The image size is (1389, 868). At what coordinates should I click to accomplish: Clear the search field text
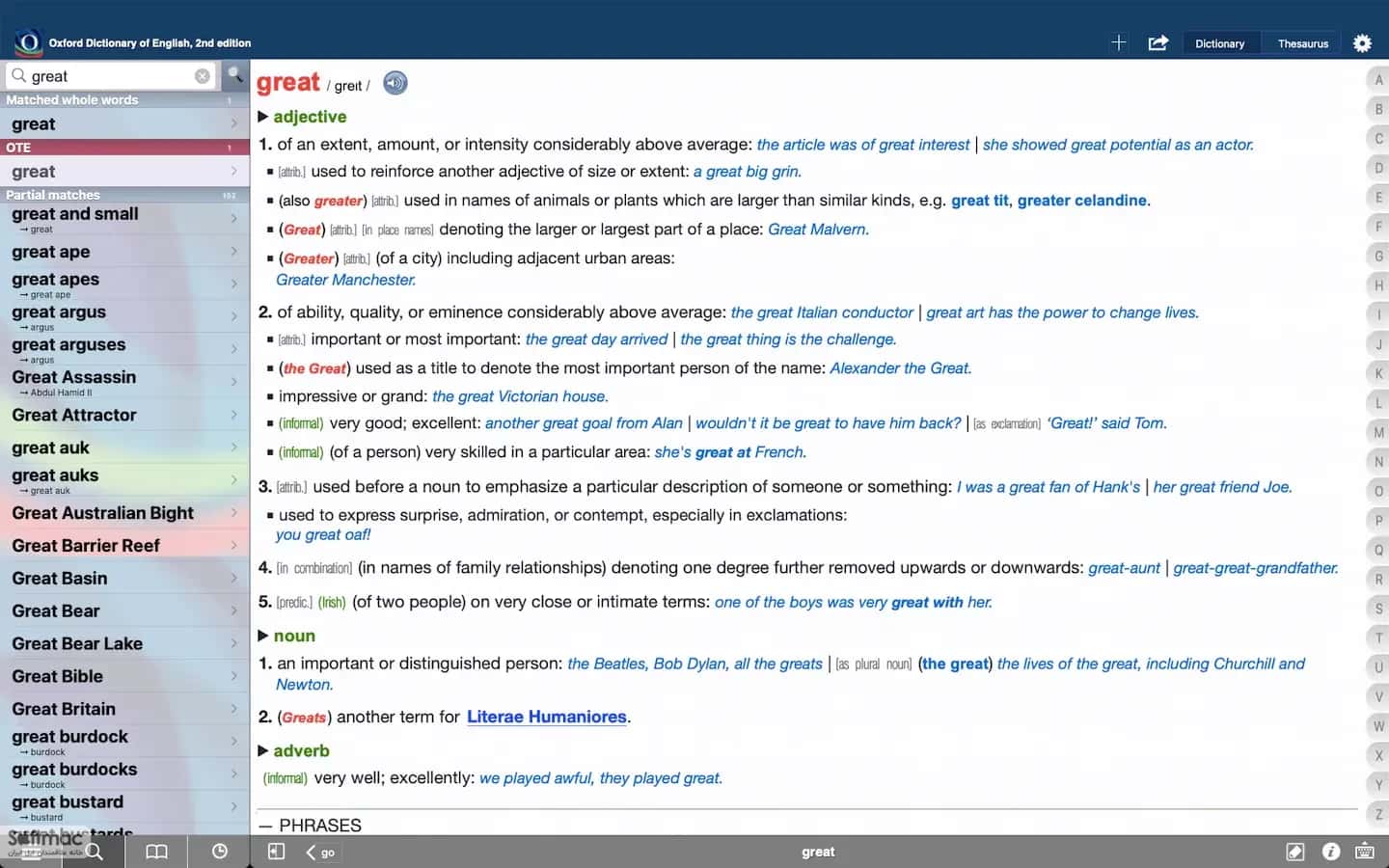coord(203,76)
